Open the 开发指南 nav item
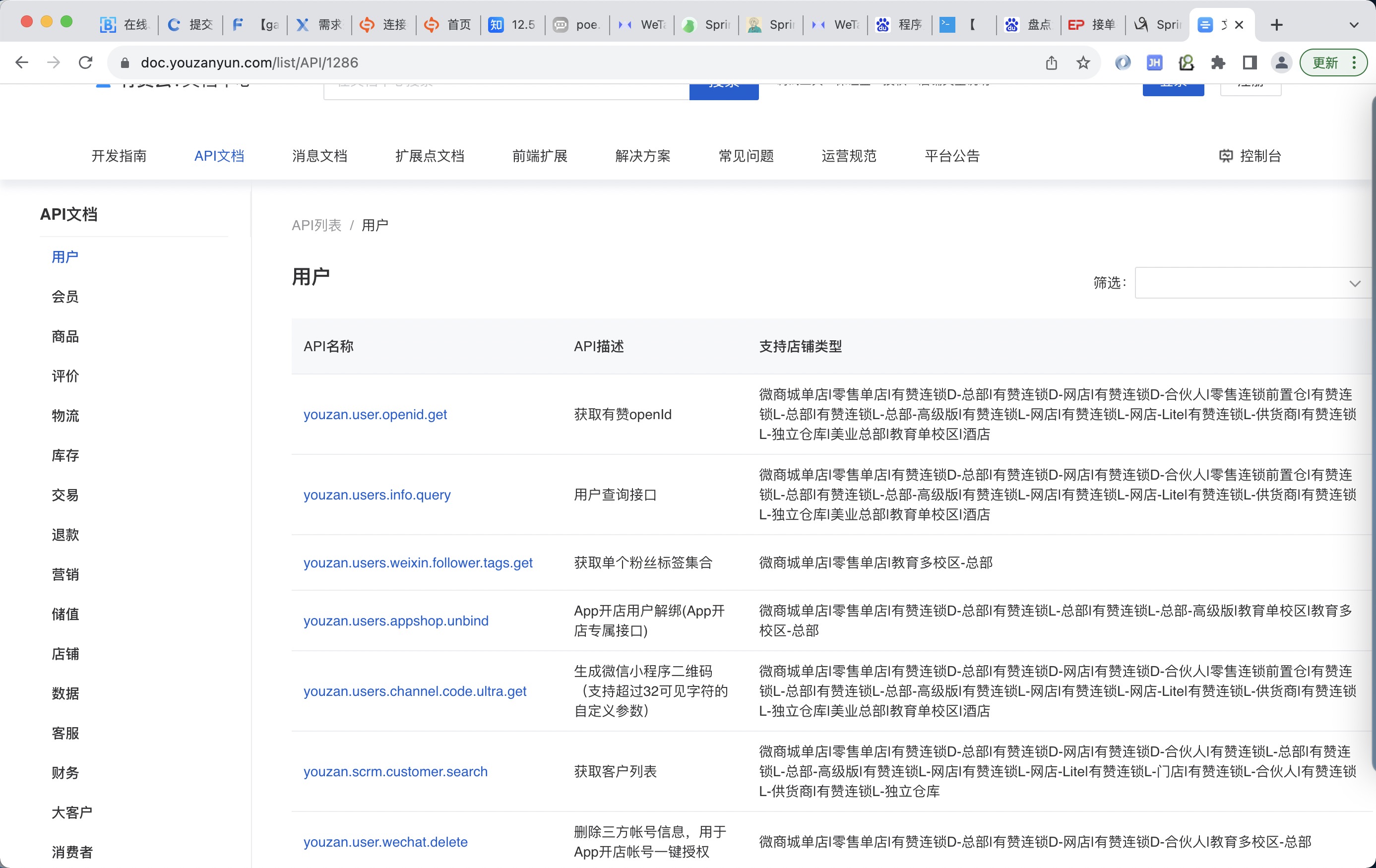This screenshot has width=1376, height=868. click(119, 156)
